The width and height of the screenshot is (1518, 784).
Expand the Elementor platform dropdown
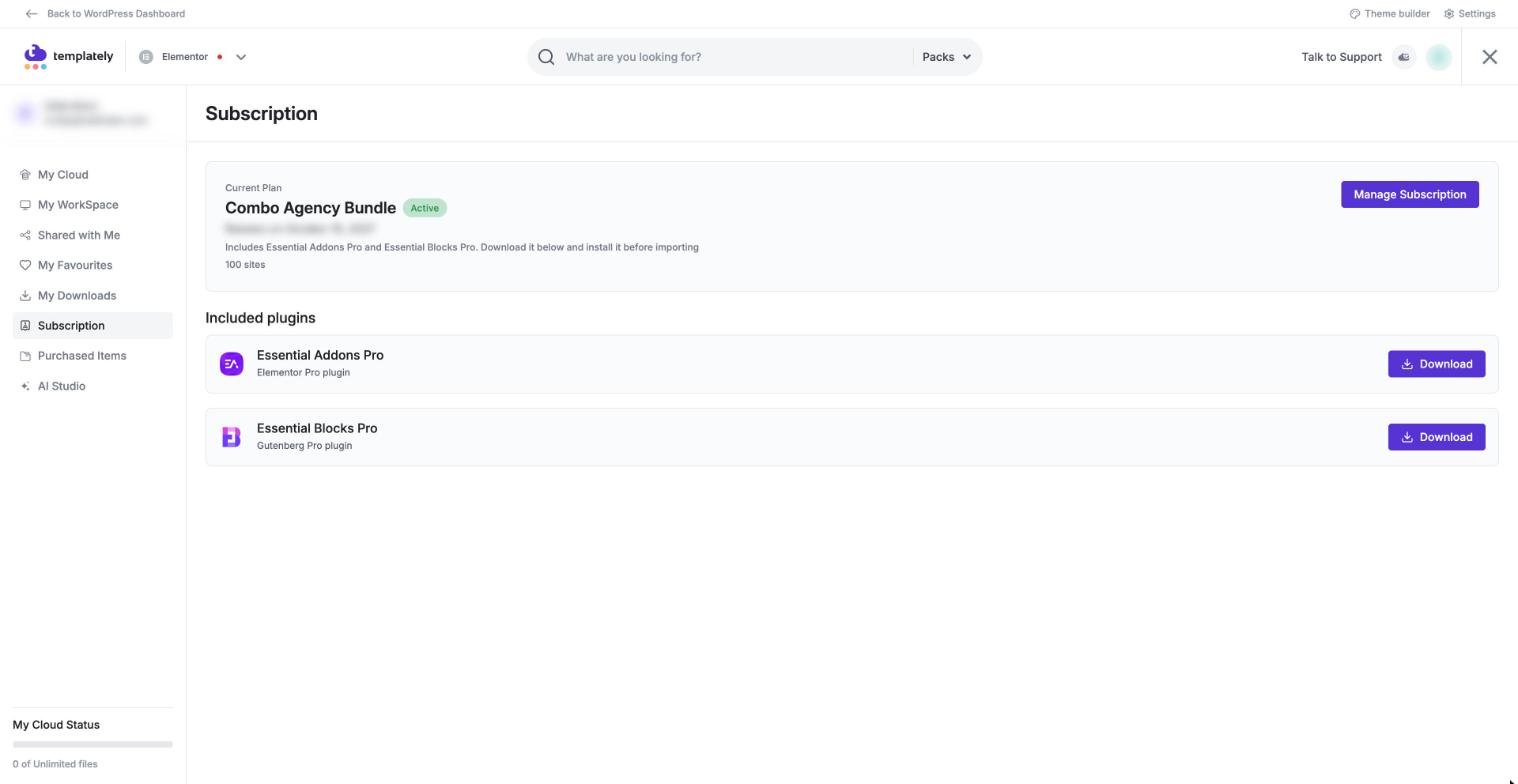(241, 57)
